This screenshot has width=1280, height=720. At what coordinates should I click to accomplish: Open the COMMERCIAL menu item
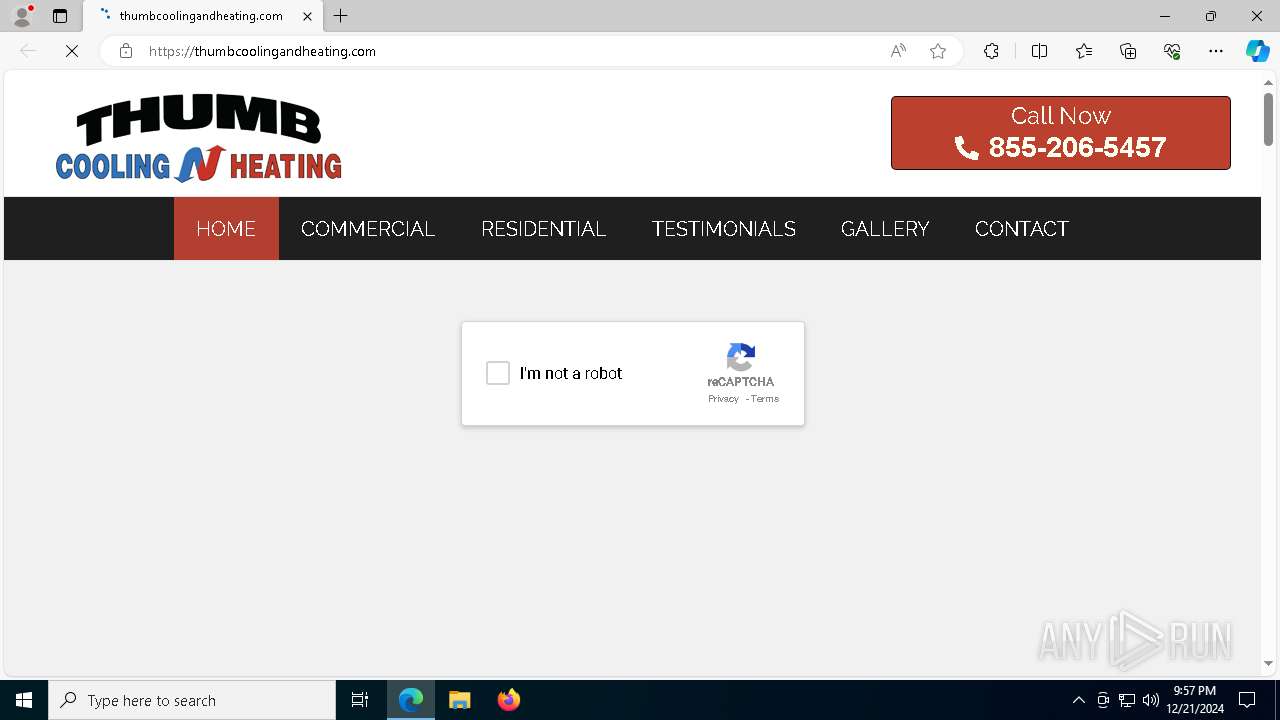(368, 229)
